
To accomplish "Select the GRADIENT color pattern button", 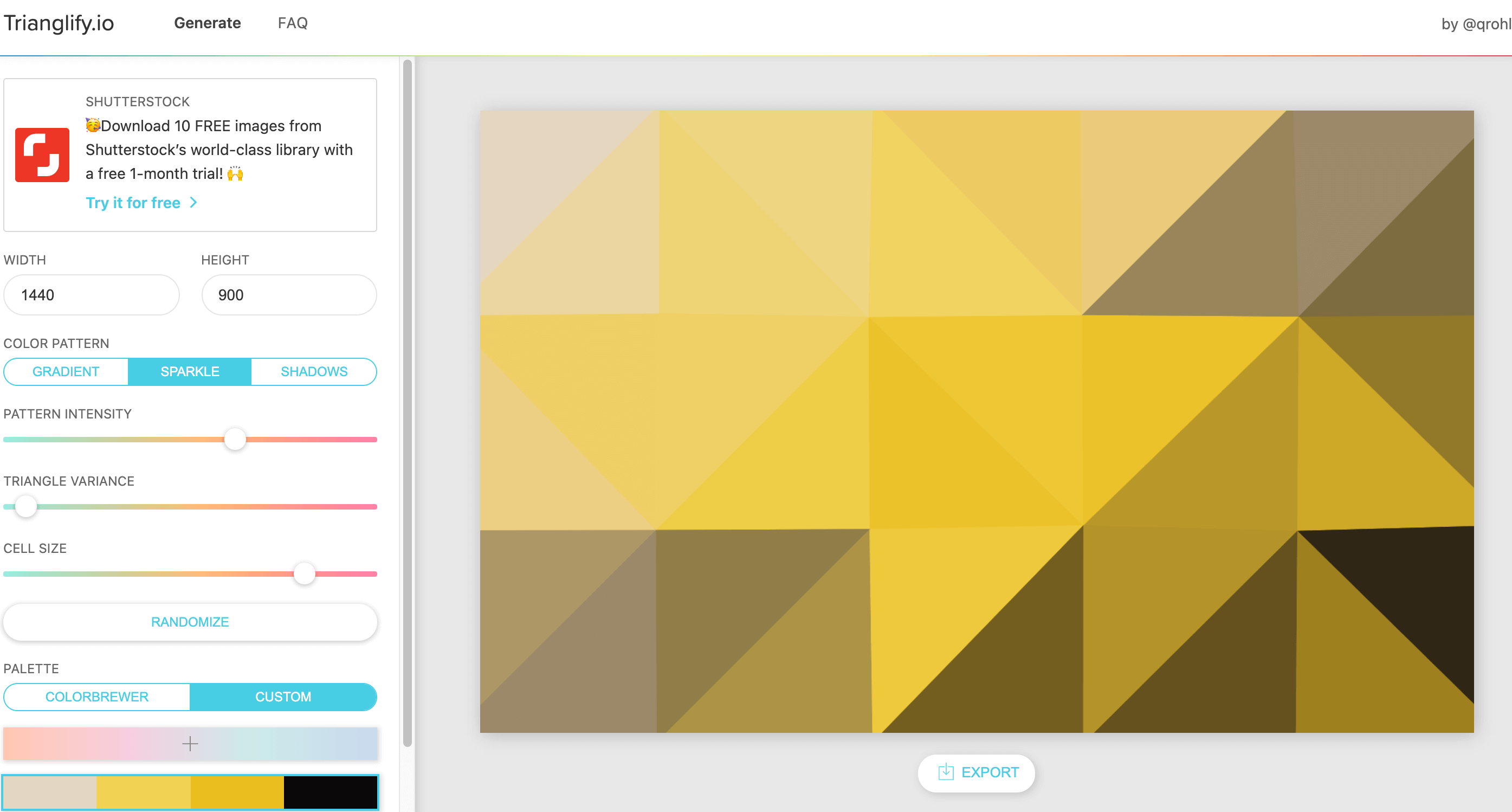I will (66, 371).
